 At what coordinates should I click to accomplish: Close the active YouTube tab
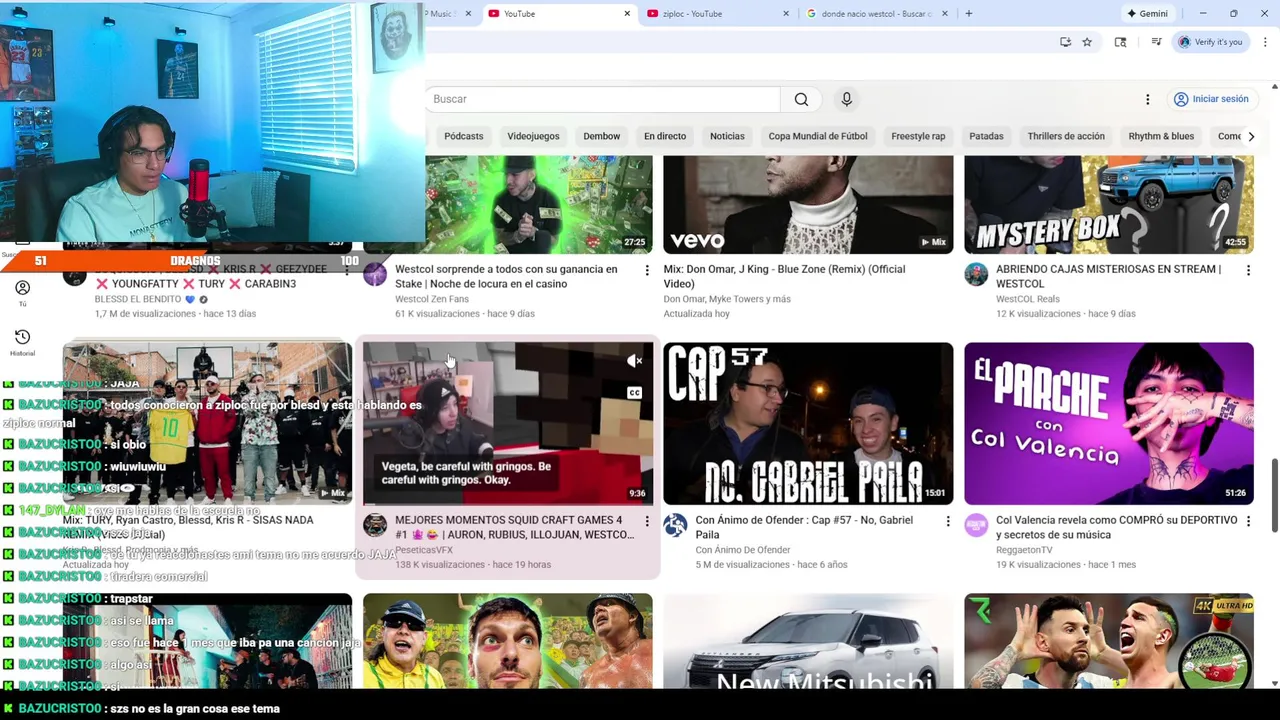click(627, 14)
